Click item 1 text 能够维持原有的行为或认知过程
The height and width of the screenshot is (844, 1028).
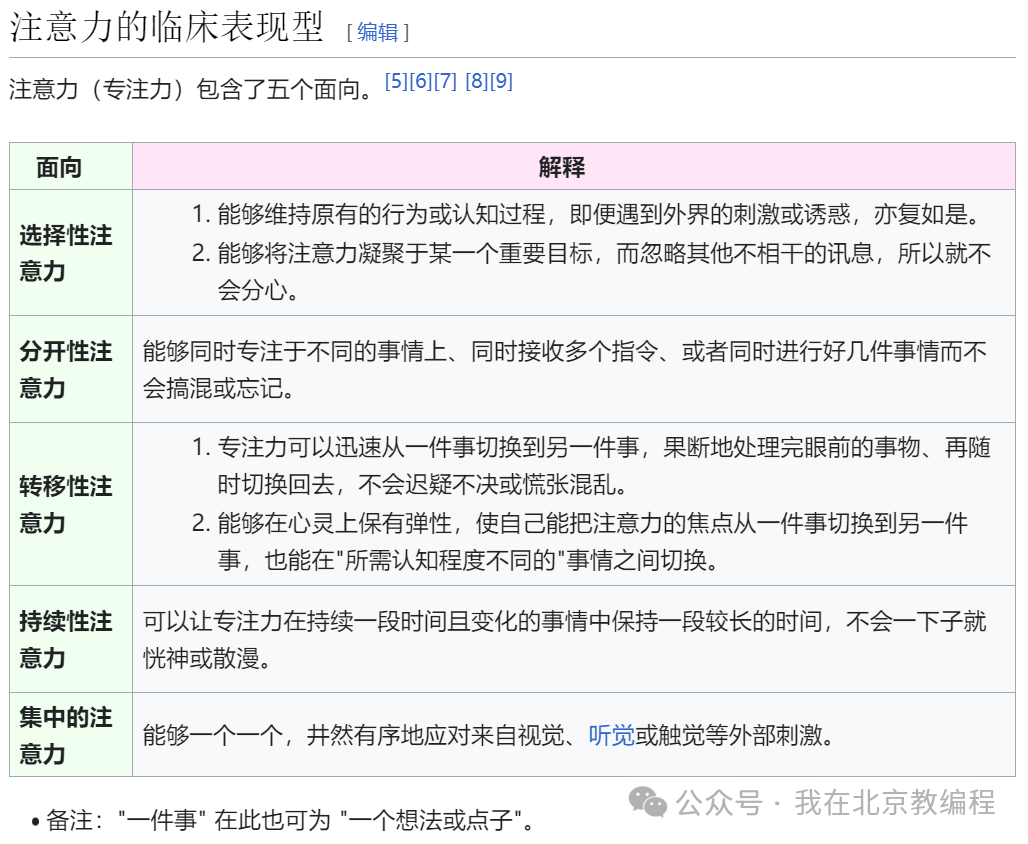tap(382, 214)
